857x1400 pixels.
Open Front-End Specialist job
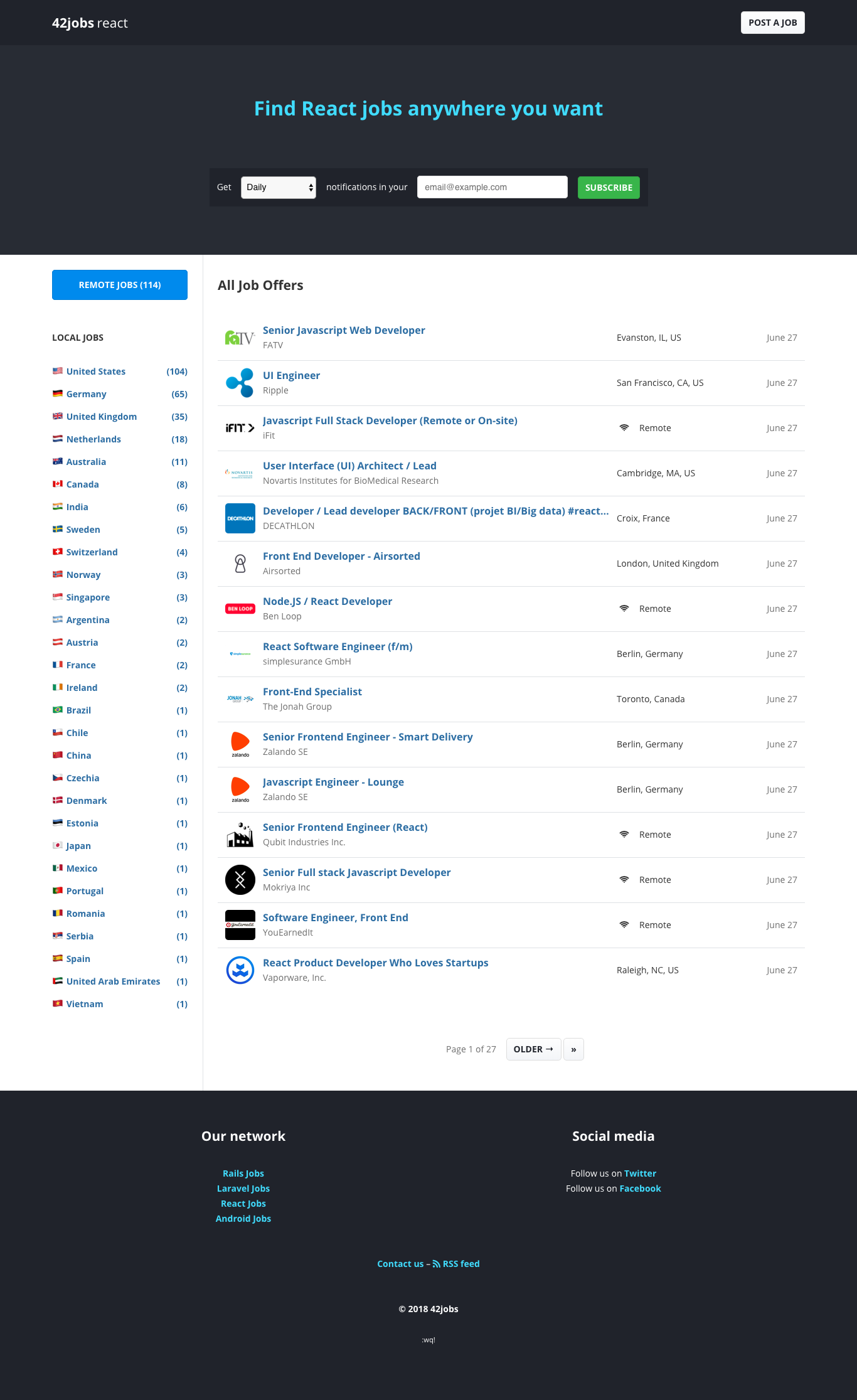tap(312, 692)
